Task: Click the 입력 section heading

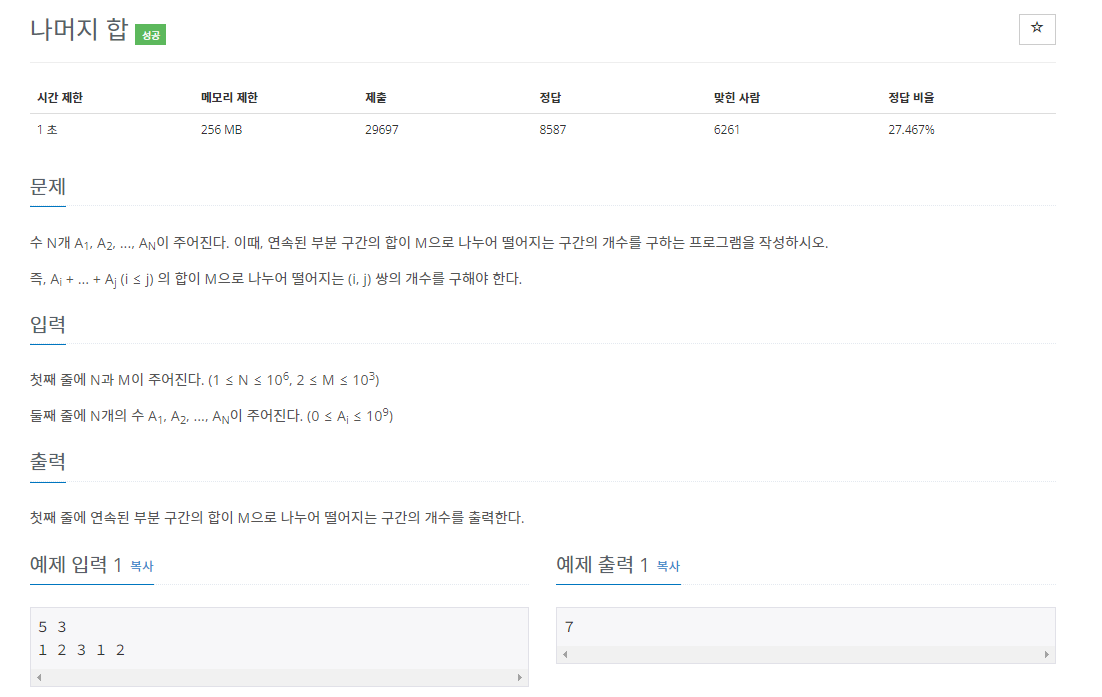Action: [x=48, y=325]
